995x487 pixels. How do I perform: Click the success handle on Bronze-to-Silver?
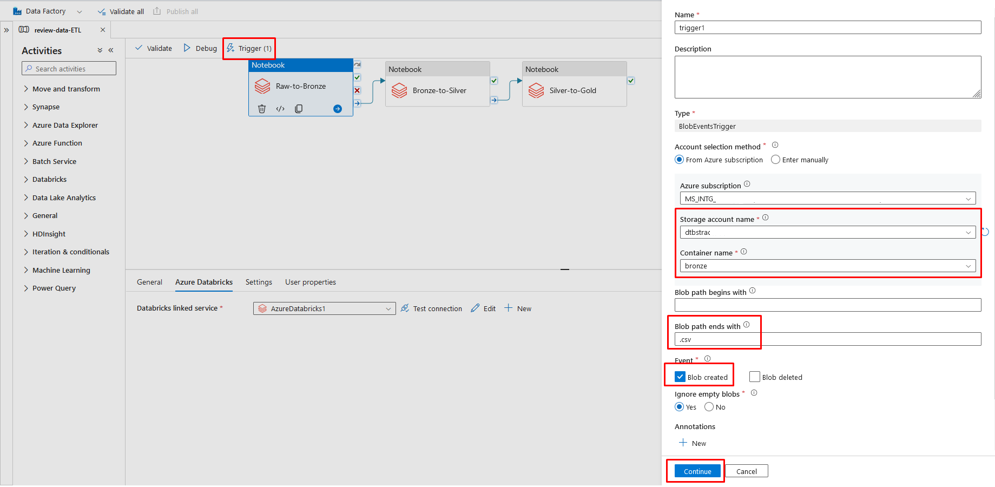point(494,81)
